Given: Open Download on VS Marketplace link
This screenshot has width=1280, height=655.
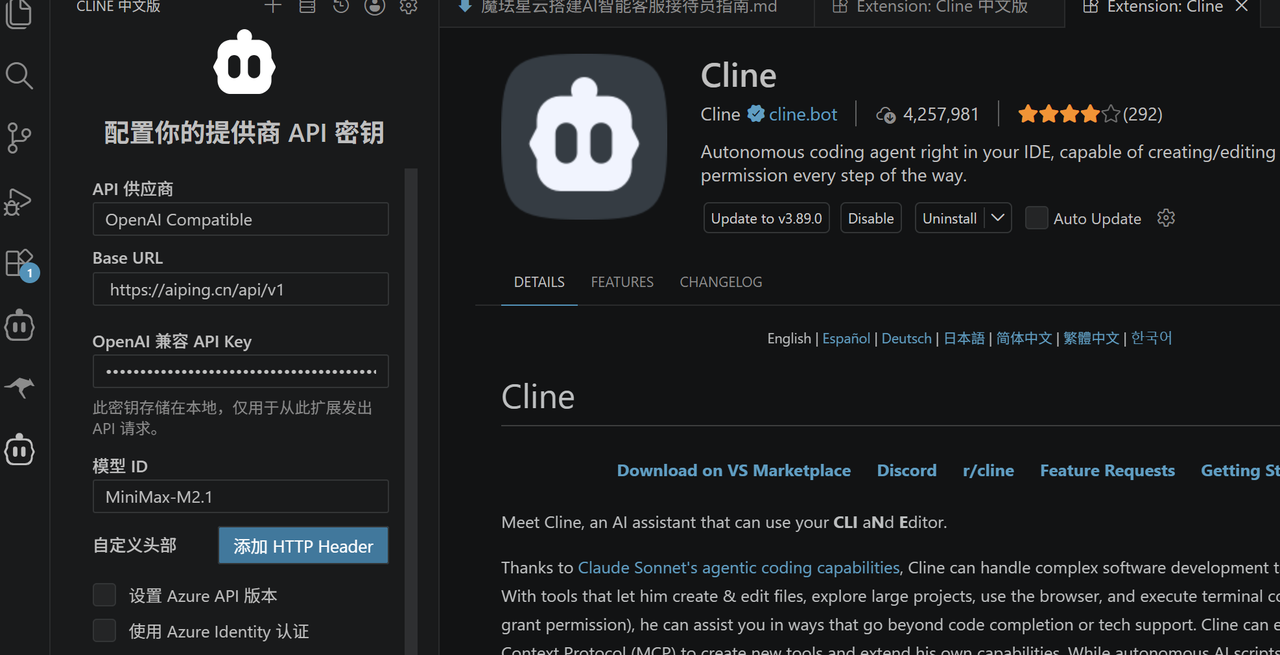Looking at the screenshot, I should [734, 470].
